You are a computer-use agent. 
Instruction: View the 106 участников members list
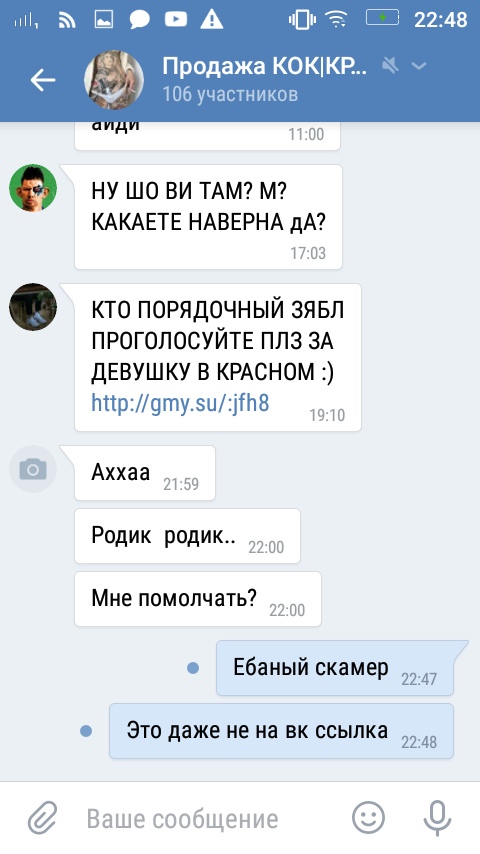230,94
